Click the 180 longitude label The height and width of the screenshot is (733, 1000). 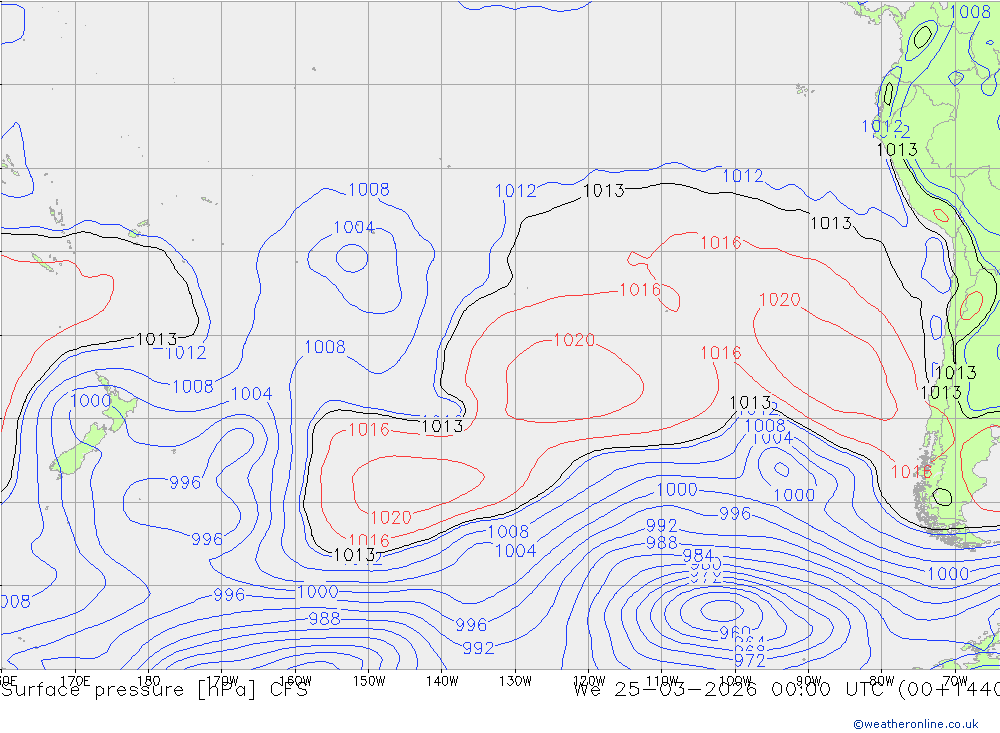point(149,681)
